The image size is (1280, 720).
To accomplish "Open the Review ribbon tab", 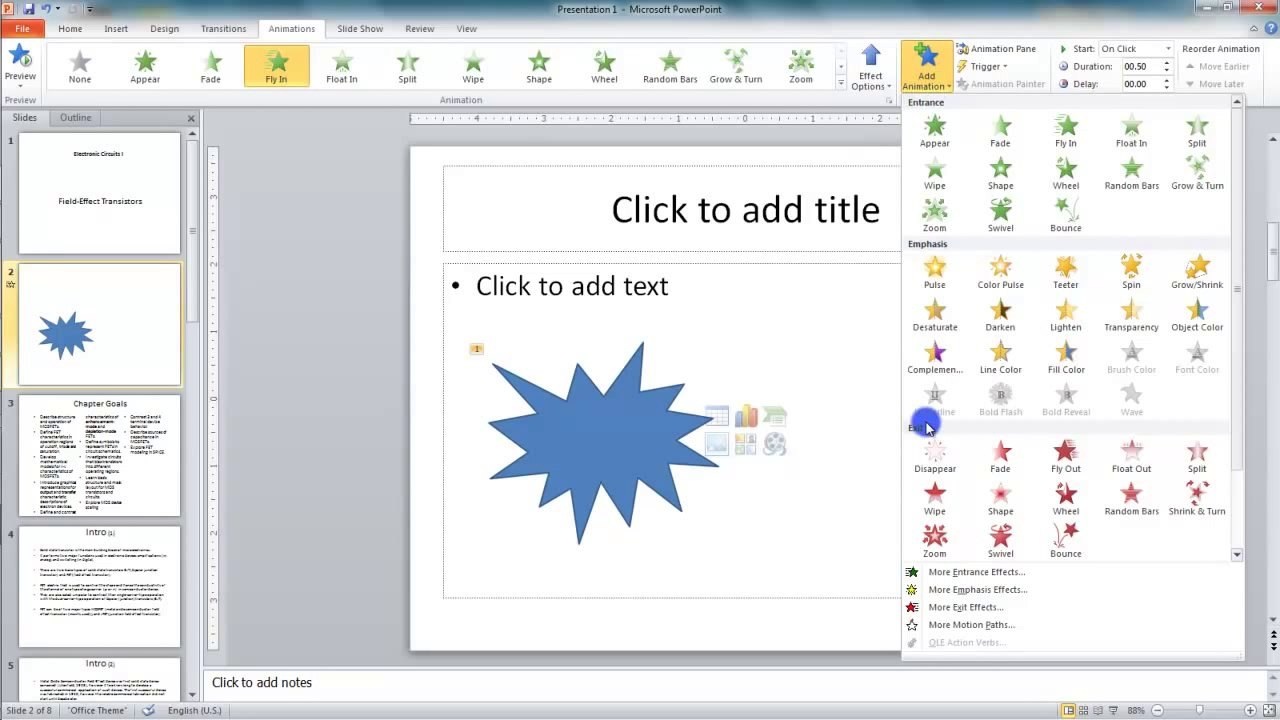I will click(420, 29).
